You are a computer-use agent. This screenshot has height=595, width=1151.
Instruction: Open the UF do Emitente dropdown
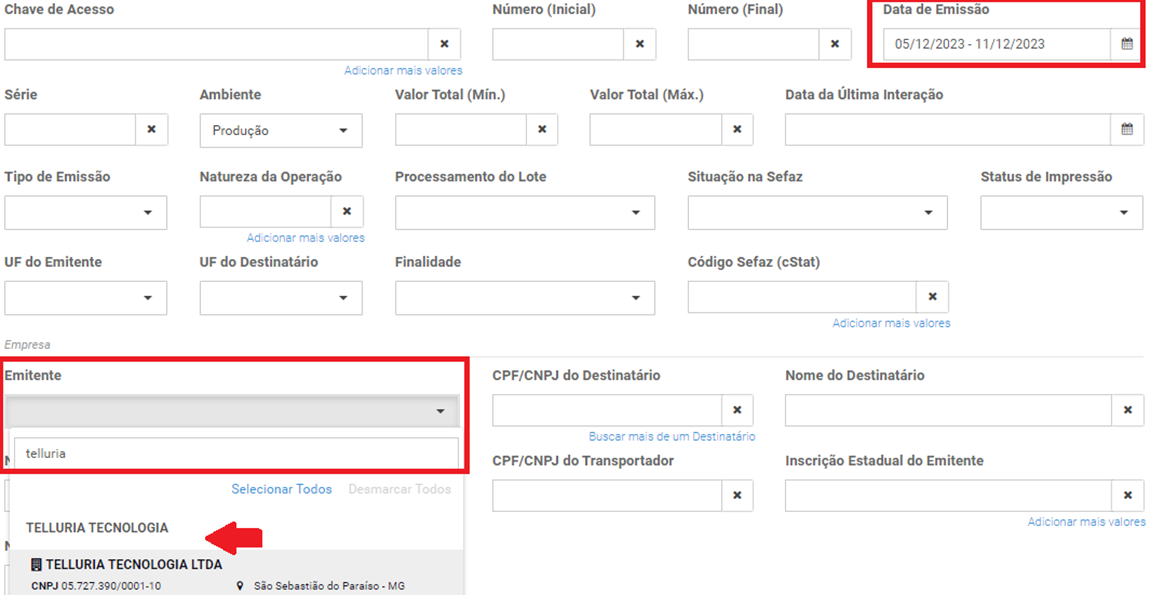(86, 297)
